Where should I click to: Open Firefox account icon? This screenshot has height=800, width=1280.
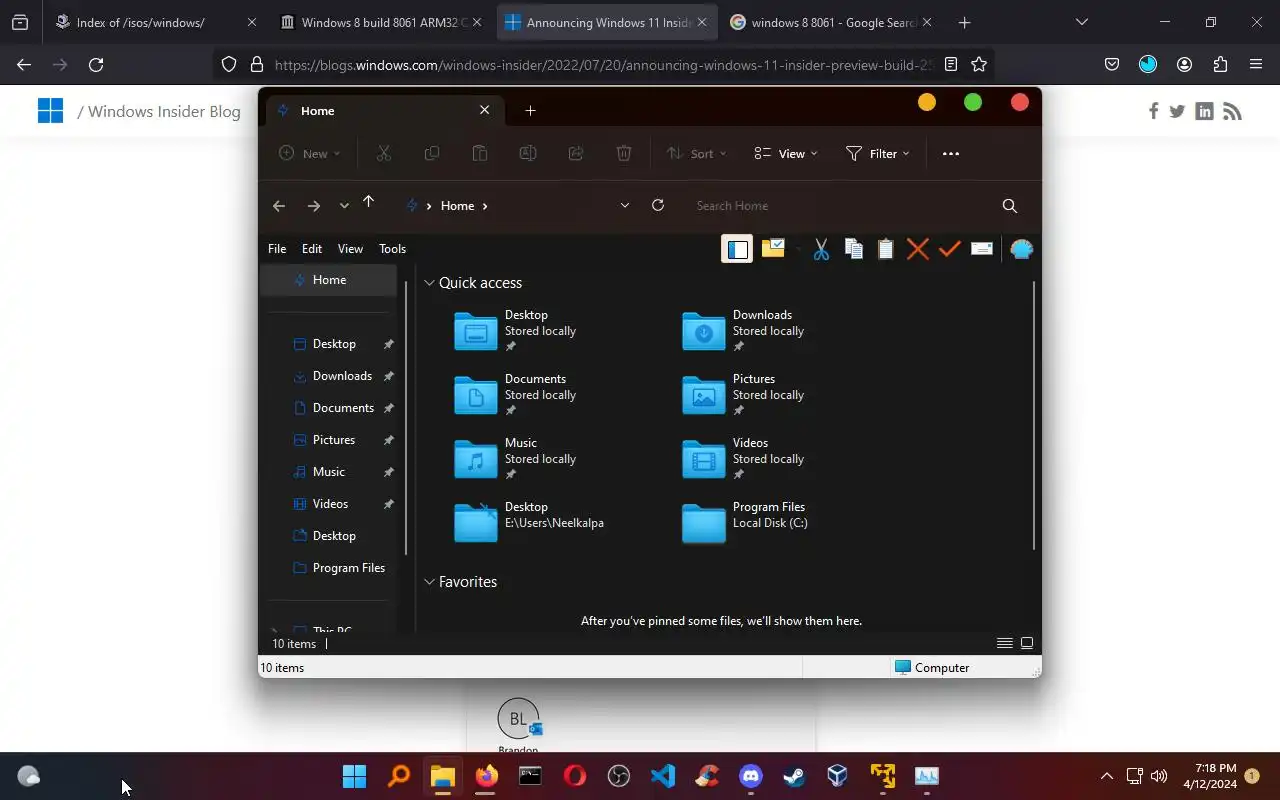(x=1184, y=64)
